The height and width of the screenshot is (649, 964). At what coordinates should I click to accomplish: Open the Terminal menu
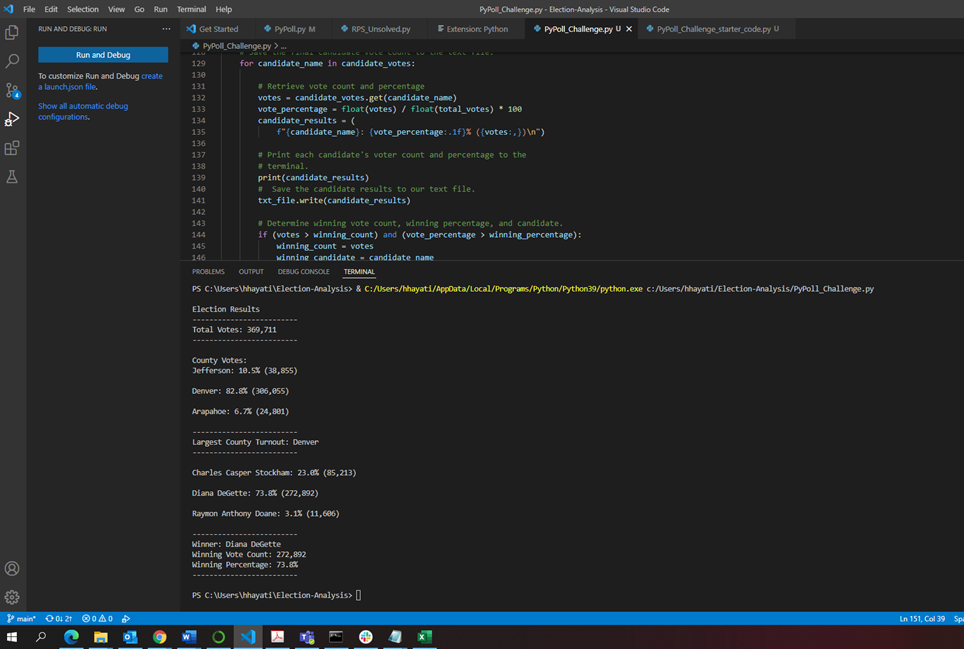(x=191, y=9)
